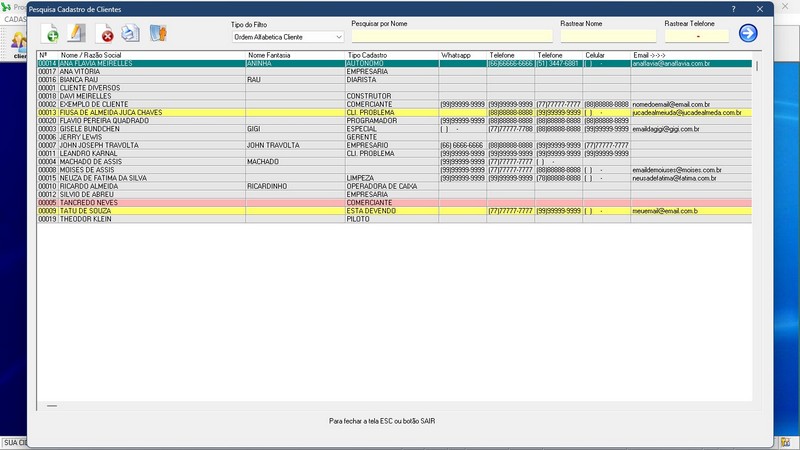
Task: Click the ANINHA nome fantasia cell
Action: (295, 63)
